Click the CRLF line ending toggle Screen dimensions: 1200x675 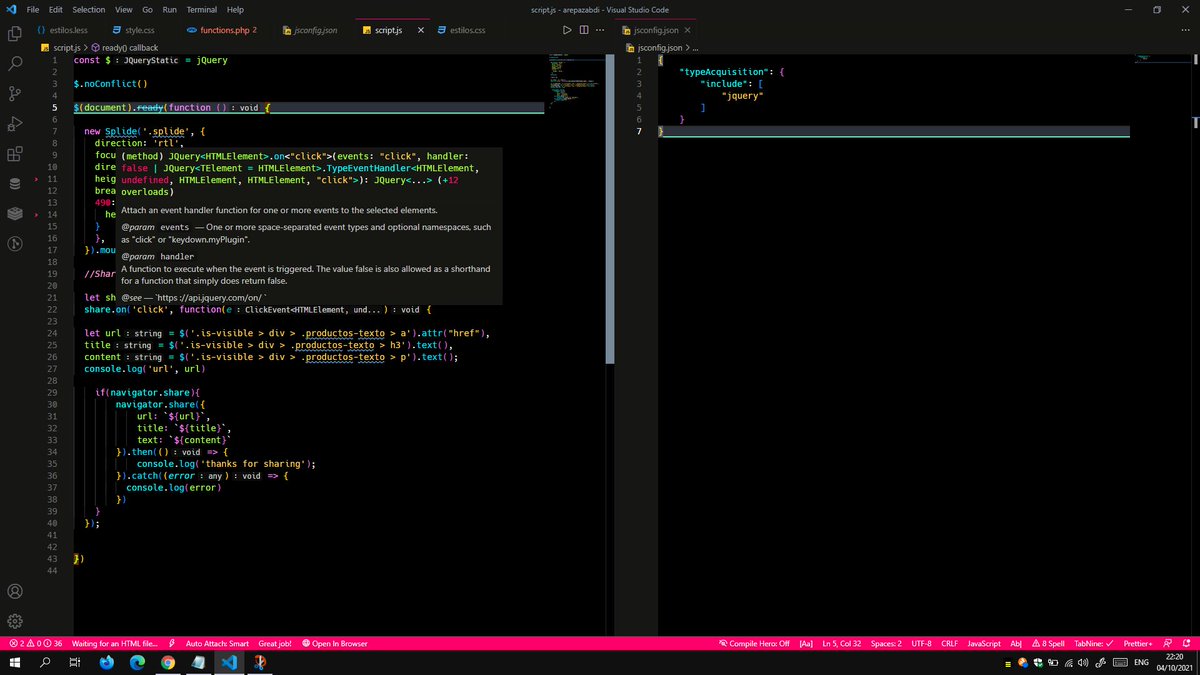[x=948, y=643]
